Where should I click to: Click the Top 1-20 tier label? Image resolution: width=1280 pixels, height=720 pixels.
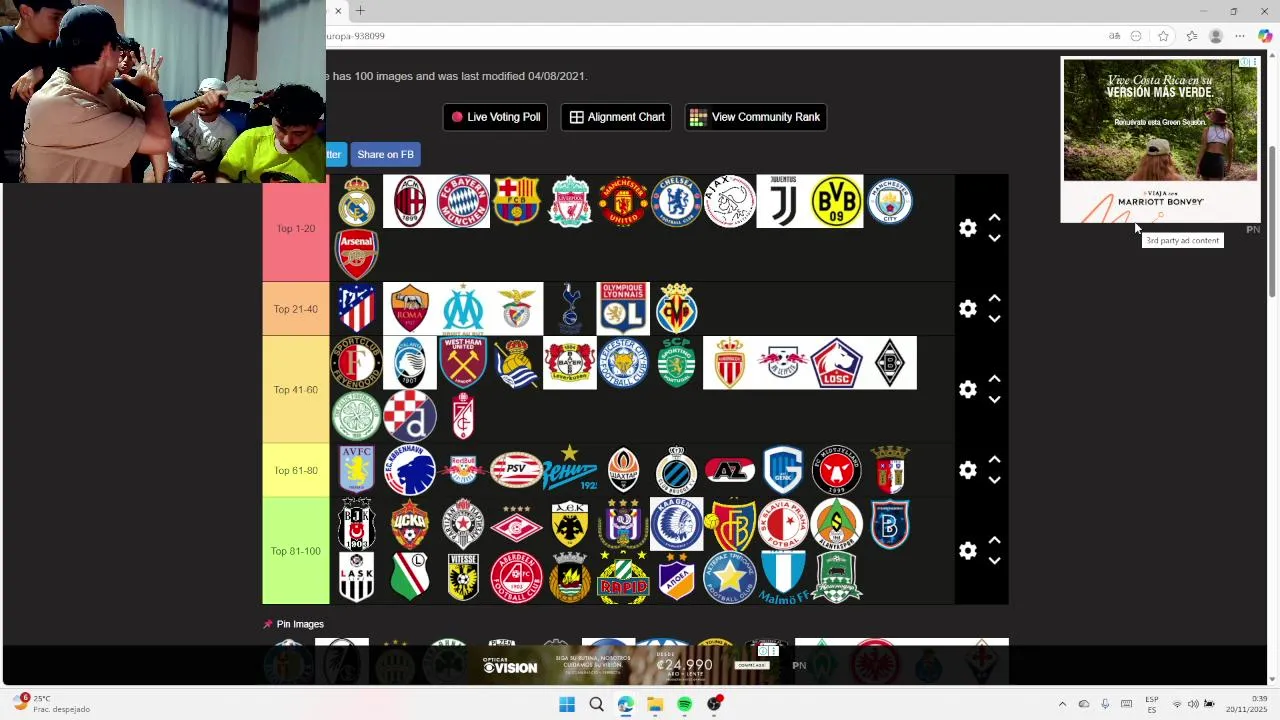coord(295,228)
